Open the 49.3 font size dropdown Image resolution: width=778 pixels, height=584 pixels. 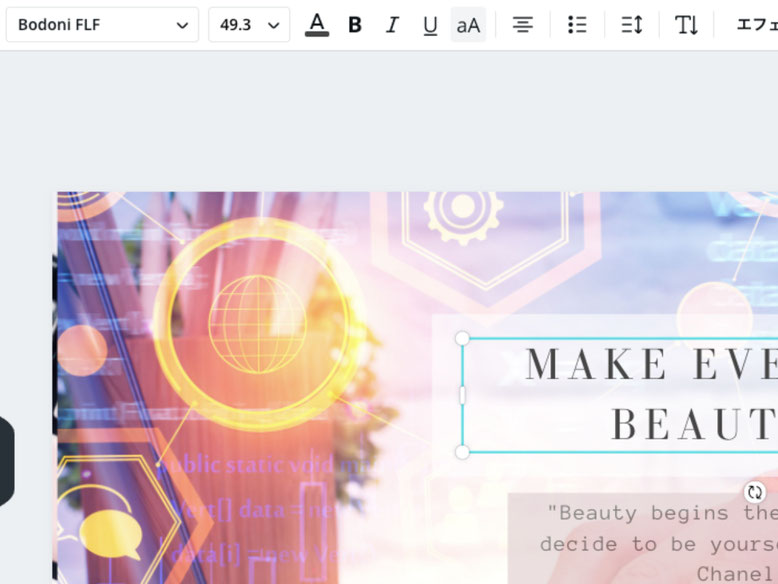[x=249, y=24]
